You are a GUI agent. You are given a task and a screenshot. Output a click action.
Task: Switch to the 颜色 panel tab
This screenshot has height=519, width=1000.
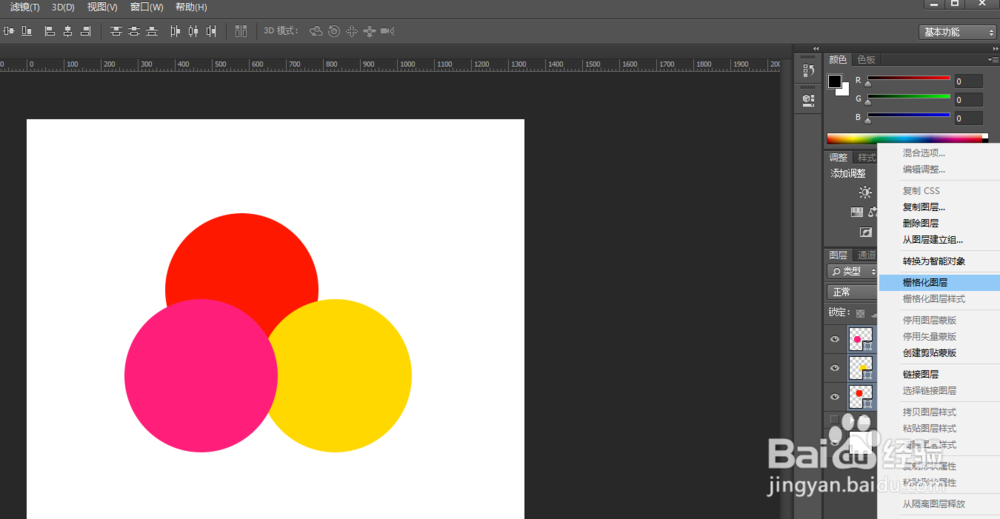[x=837, y=59]
